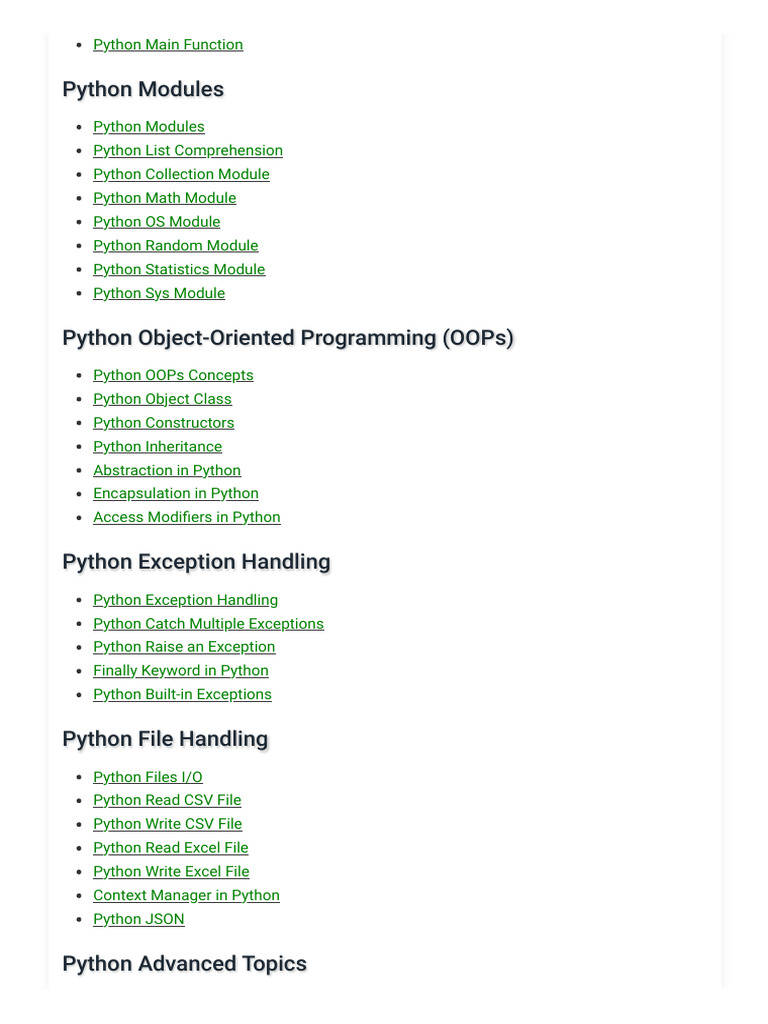Image resolution: width=768 pixels, height=1024 pixels.
Task: Visit Python Catch Multiple Exceptions
Action: (x=209, y=624)
